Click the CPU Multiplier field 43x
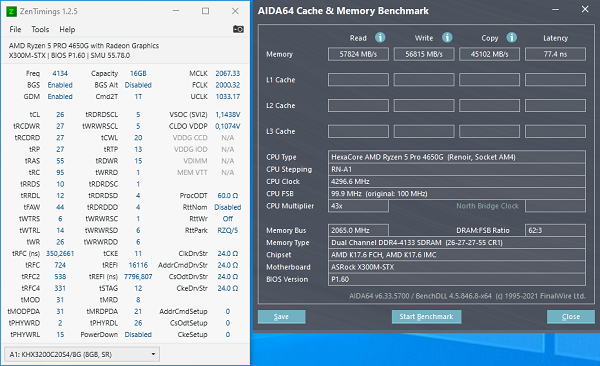 [358, 206]
